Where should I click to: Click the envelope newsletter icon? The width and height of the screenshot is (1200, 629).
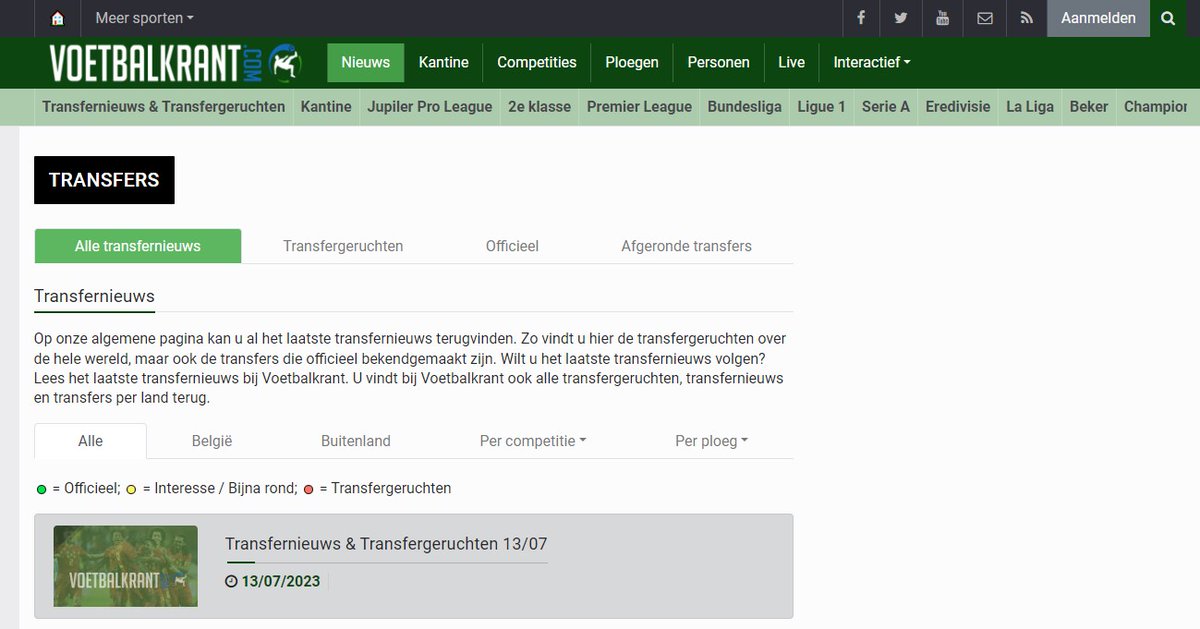[985, 18]
